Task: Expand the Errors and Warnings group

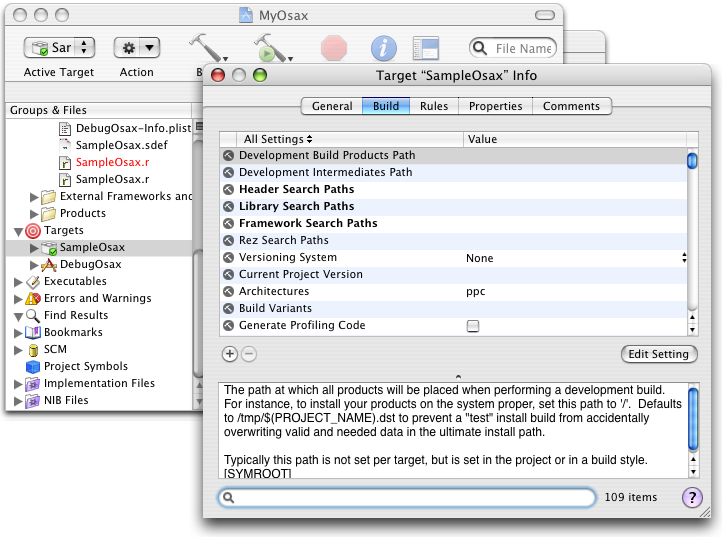Action: 18,299
